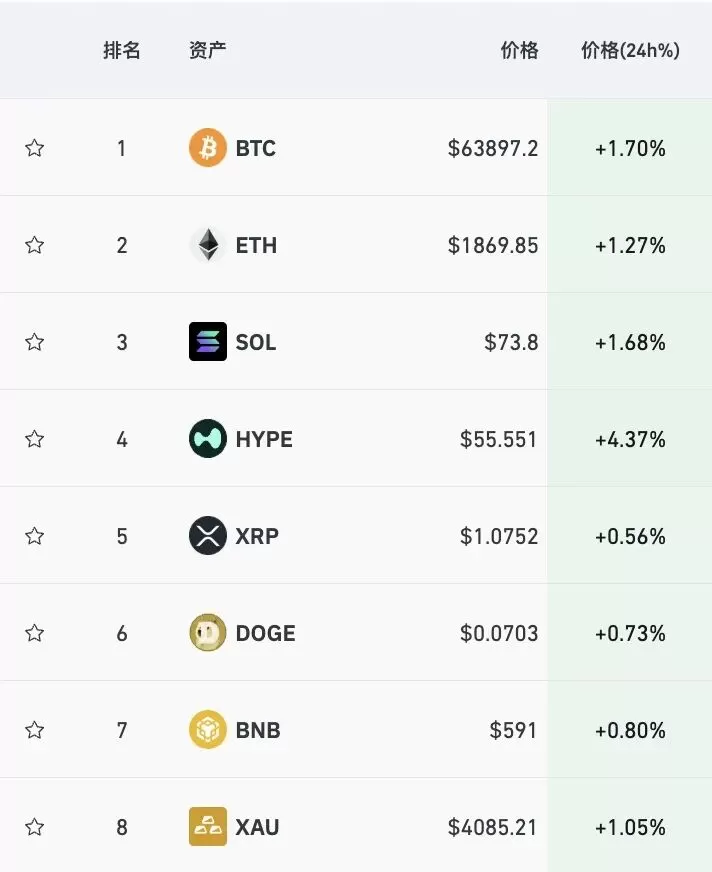Open the SOL asset name link
The image size is (712, 872).
tap(256, 342)
